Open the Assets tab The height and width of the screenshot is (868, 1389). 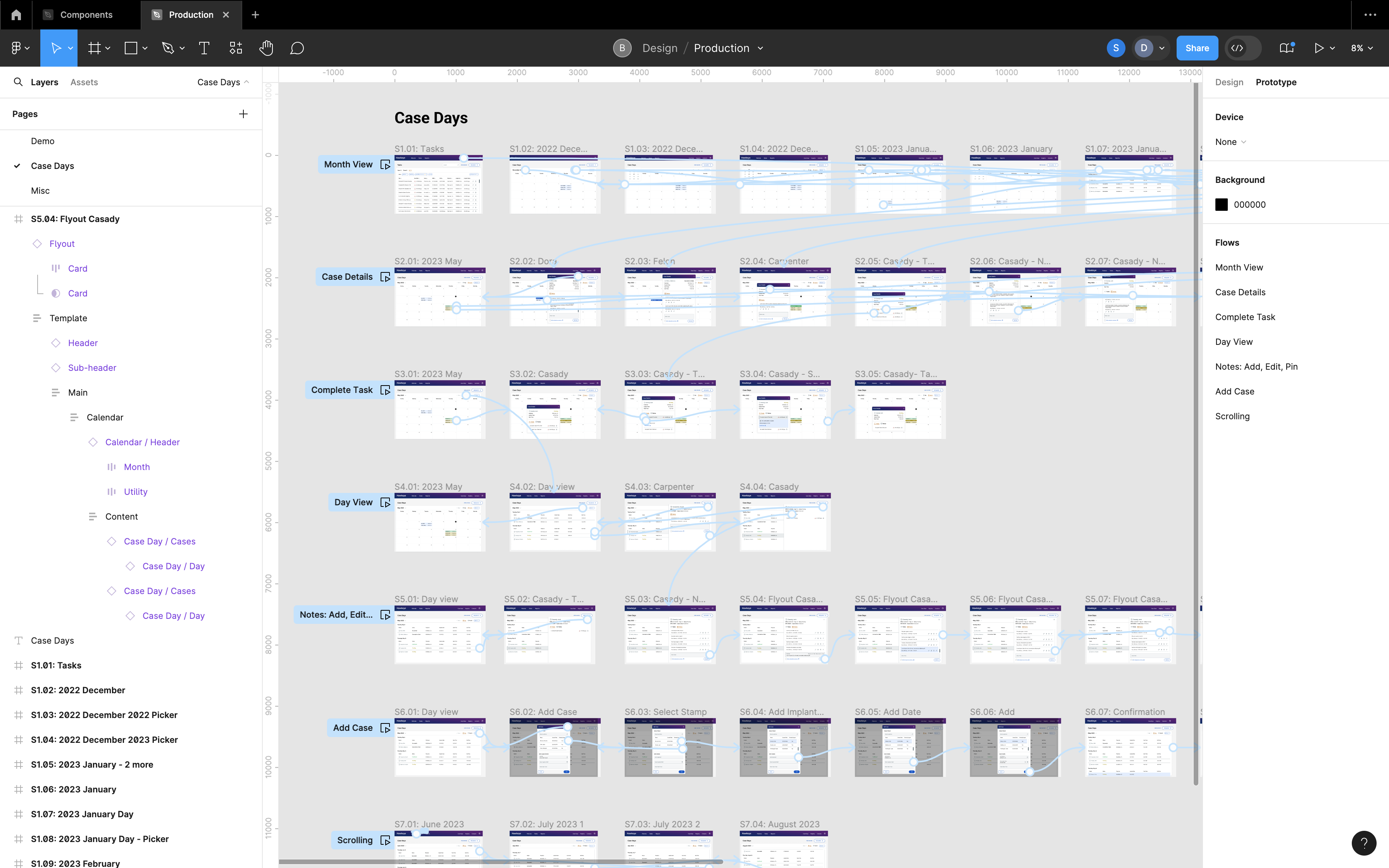pyautogui.click(x=84, y=82)
